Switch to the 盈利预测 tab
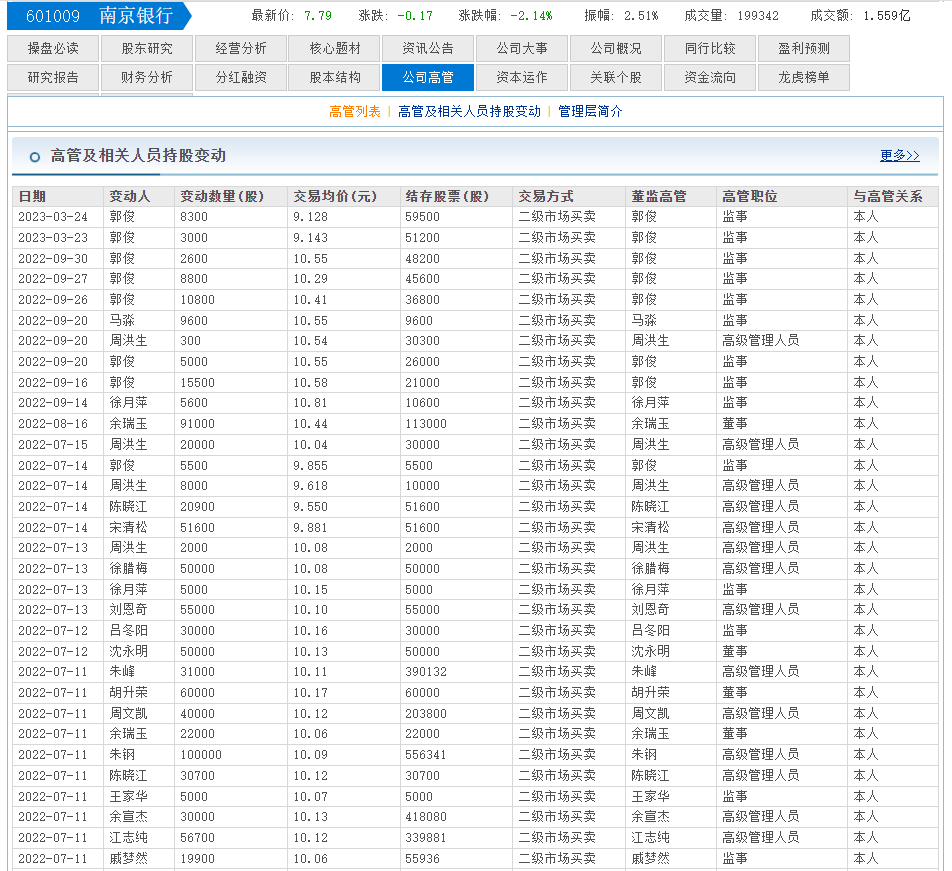Screen dimensions: 952x871 (x=803, y=49)
